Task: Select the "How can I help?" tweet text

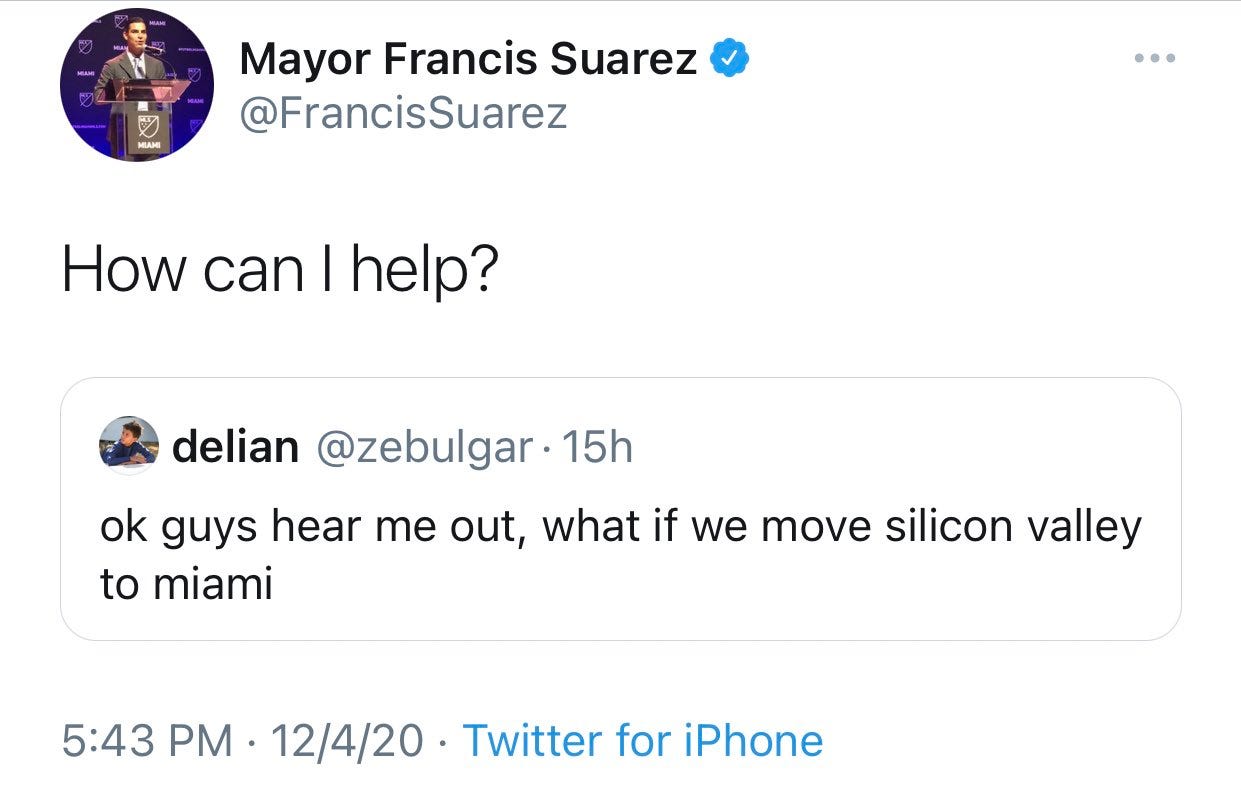Action: pyautogui.click(x=279, y=271)
